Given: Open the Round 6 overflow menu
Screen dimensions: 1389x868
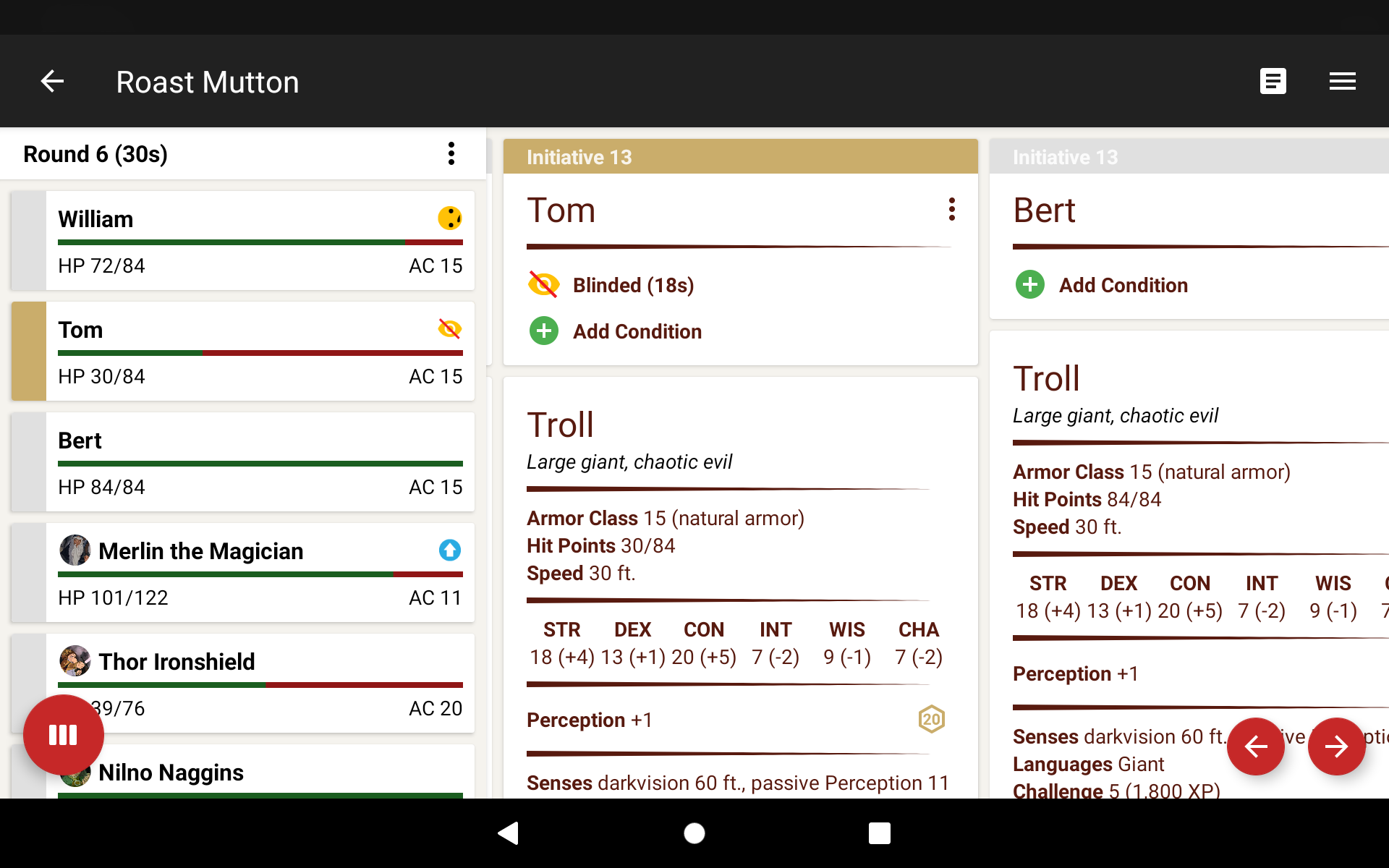Looking at the screenshot, I should (x=451, y=153).
